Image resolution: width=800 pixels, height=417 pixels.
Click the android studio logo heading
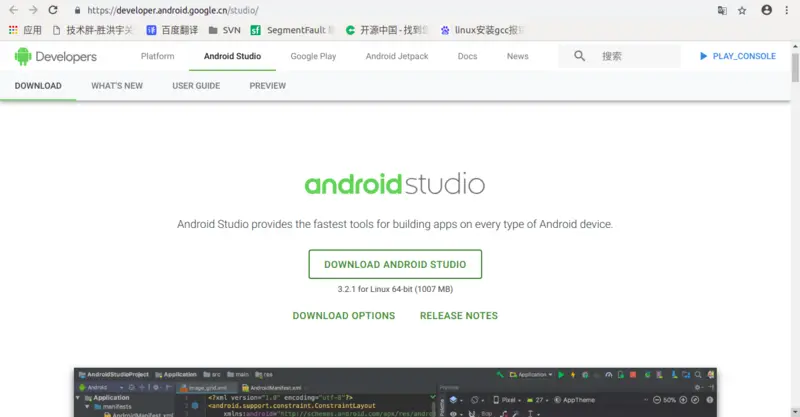[395, 184]
